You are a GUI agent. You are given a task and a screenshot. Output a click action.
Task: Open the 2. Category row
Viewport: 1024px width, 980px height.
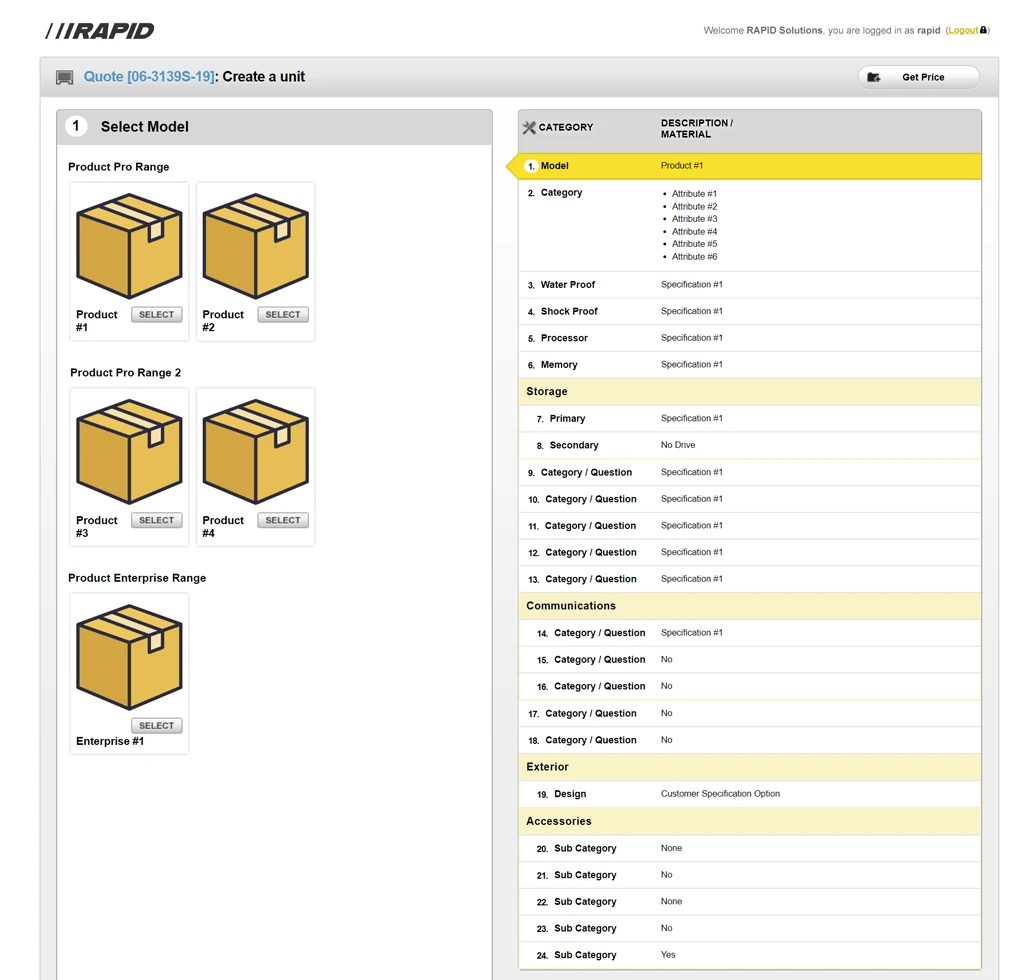click(x=749, y=225)
